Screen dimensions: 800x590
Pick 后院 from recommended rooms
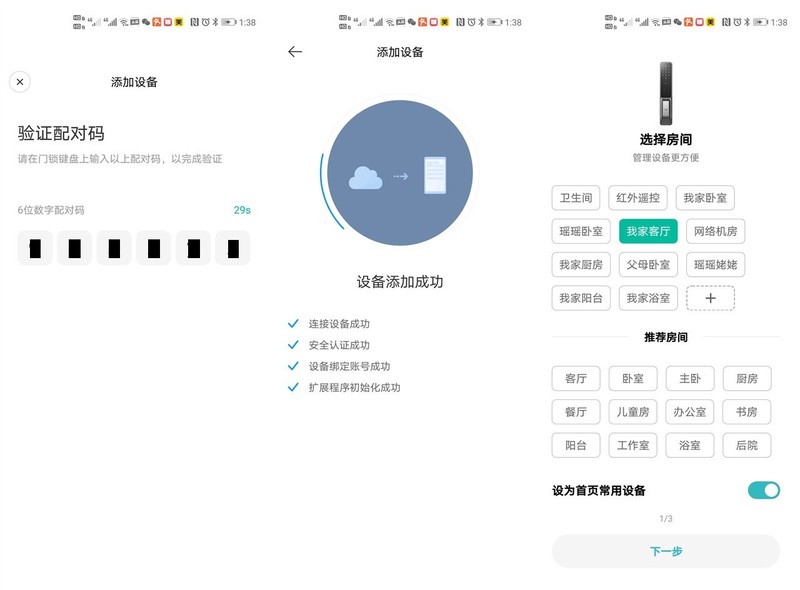point(745,445)
